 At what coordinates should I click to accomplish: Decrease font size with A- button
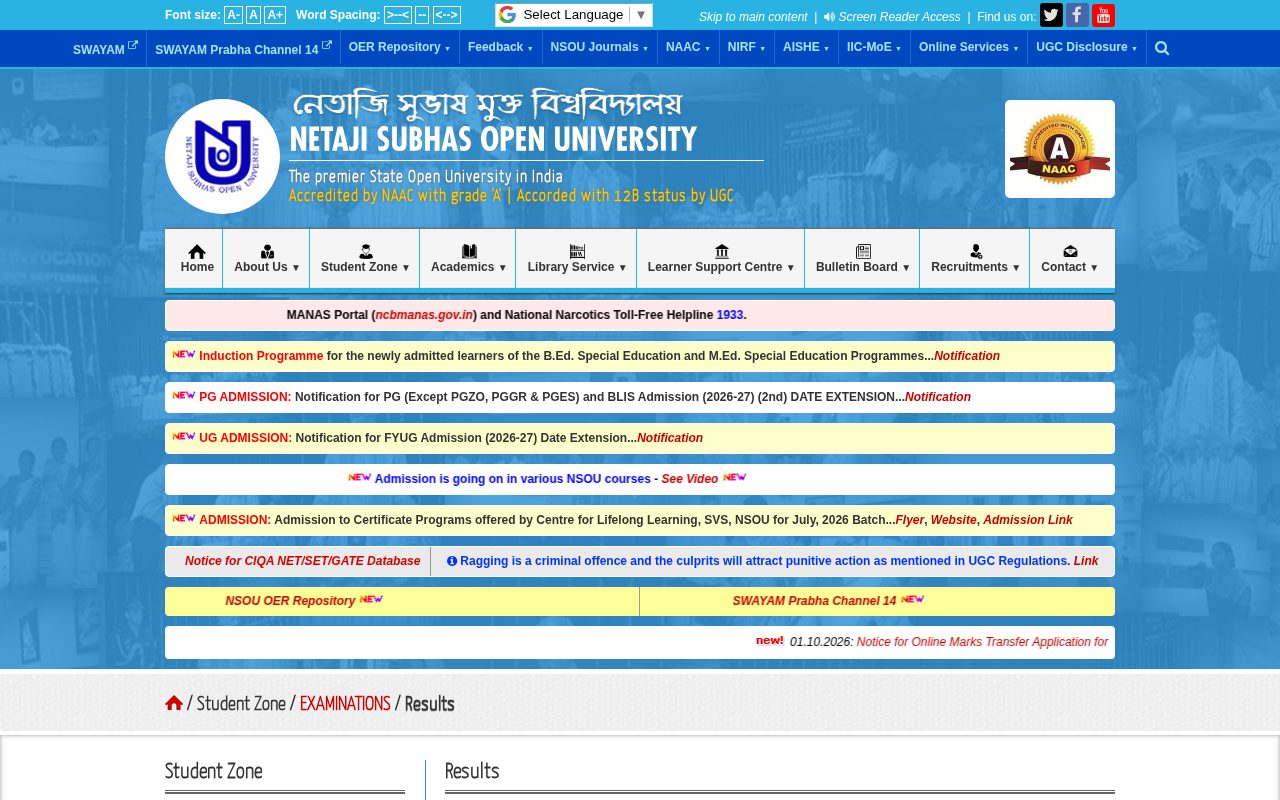[x=233, y=15]
